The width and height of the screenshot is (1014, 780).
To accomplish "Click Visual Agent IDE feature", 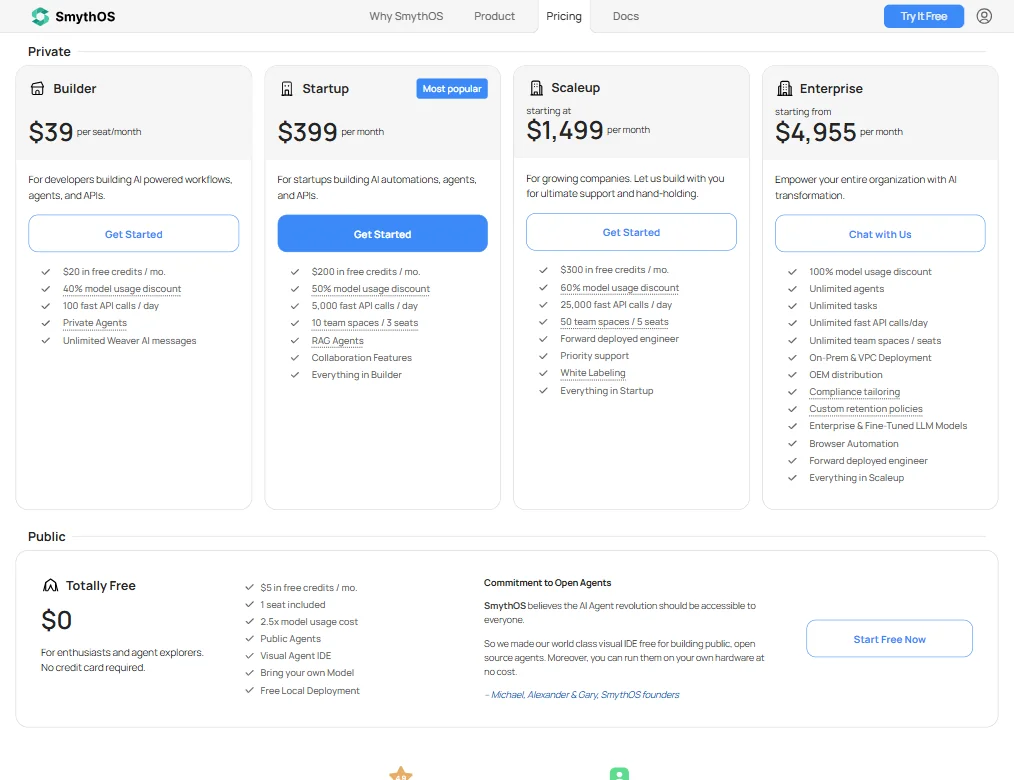I will point(296,655).
